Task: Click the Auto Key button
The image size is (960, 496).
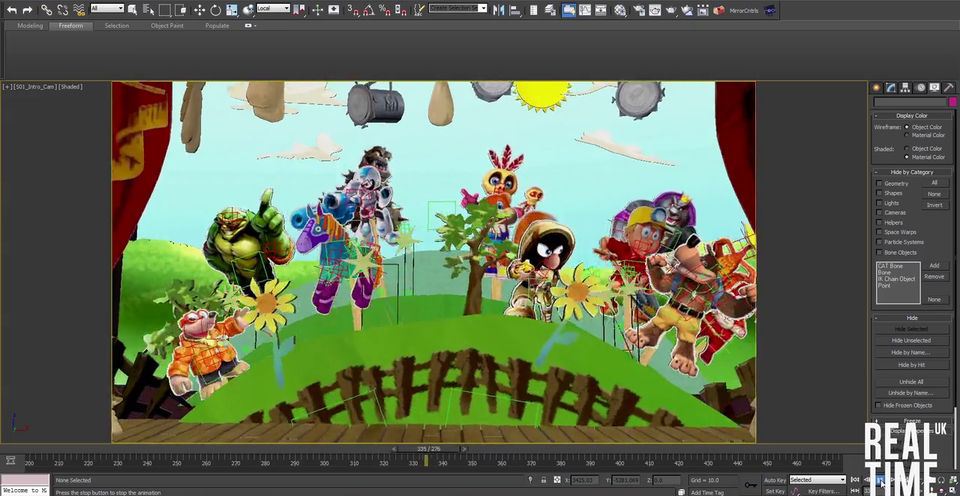Action: tap(774, 480)
